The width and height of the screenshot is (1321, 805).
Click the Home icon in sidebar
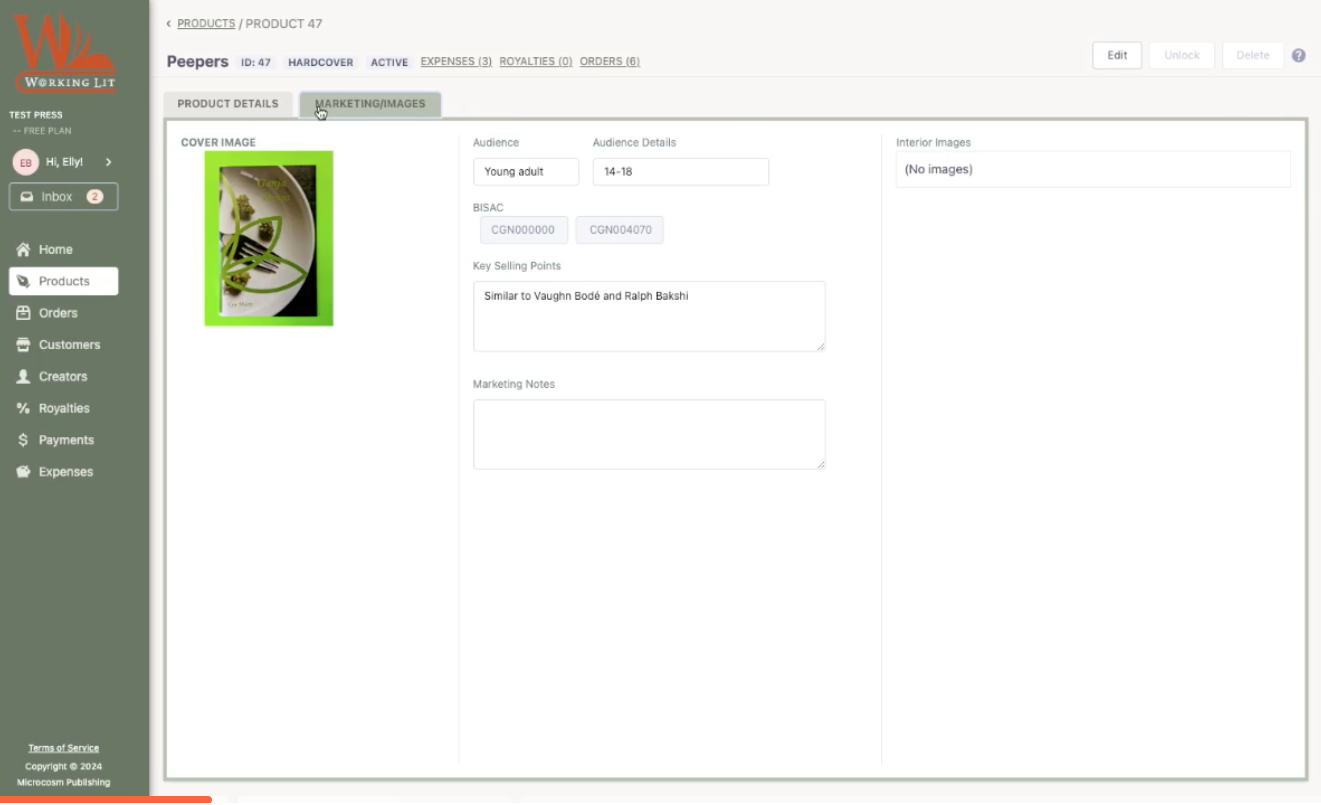(23, 250)
